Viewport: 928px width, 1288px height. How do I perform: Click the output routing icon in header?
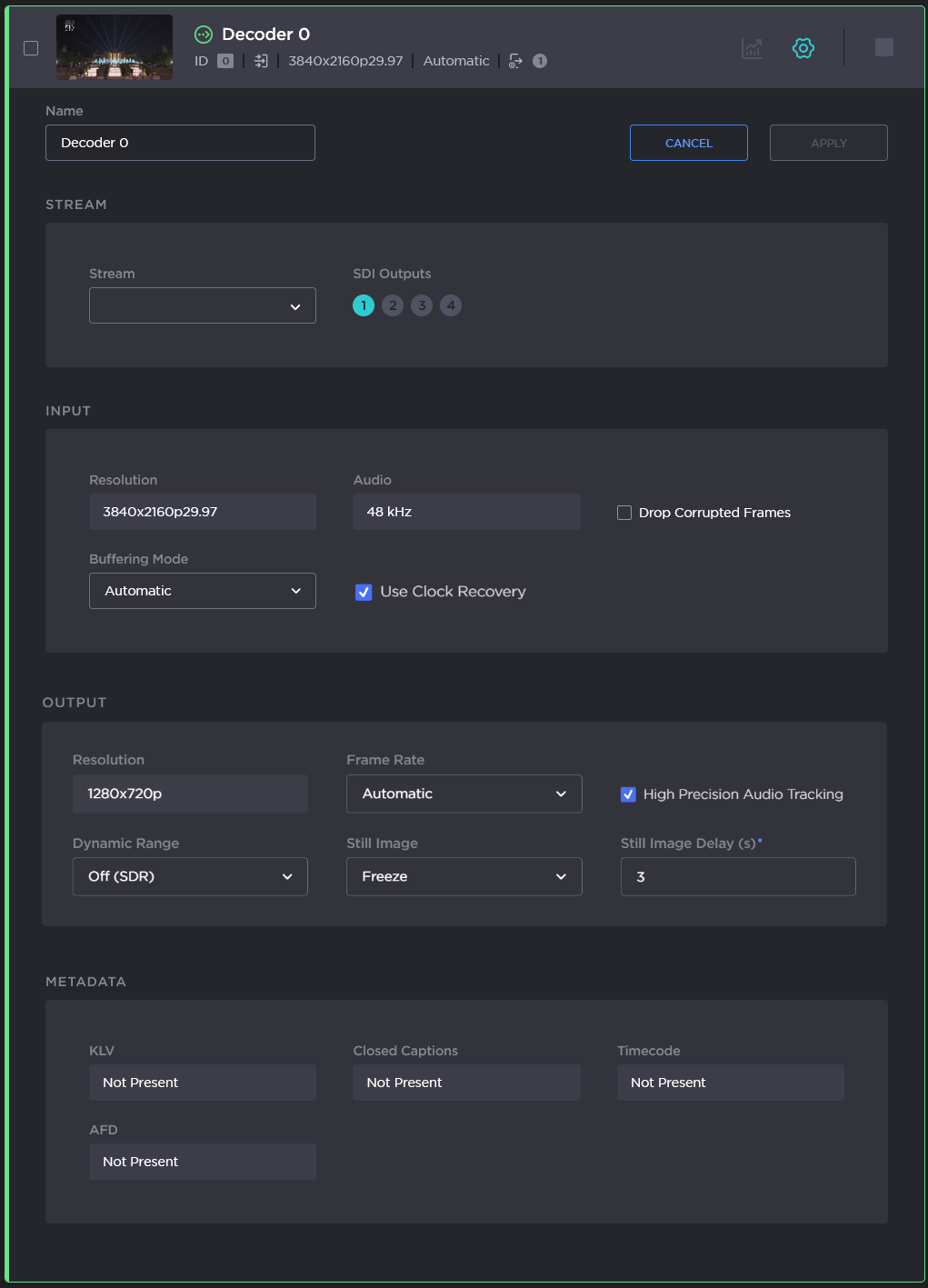point(515,61)
